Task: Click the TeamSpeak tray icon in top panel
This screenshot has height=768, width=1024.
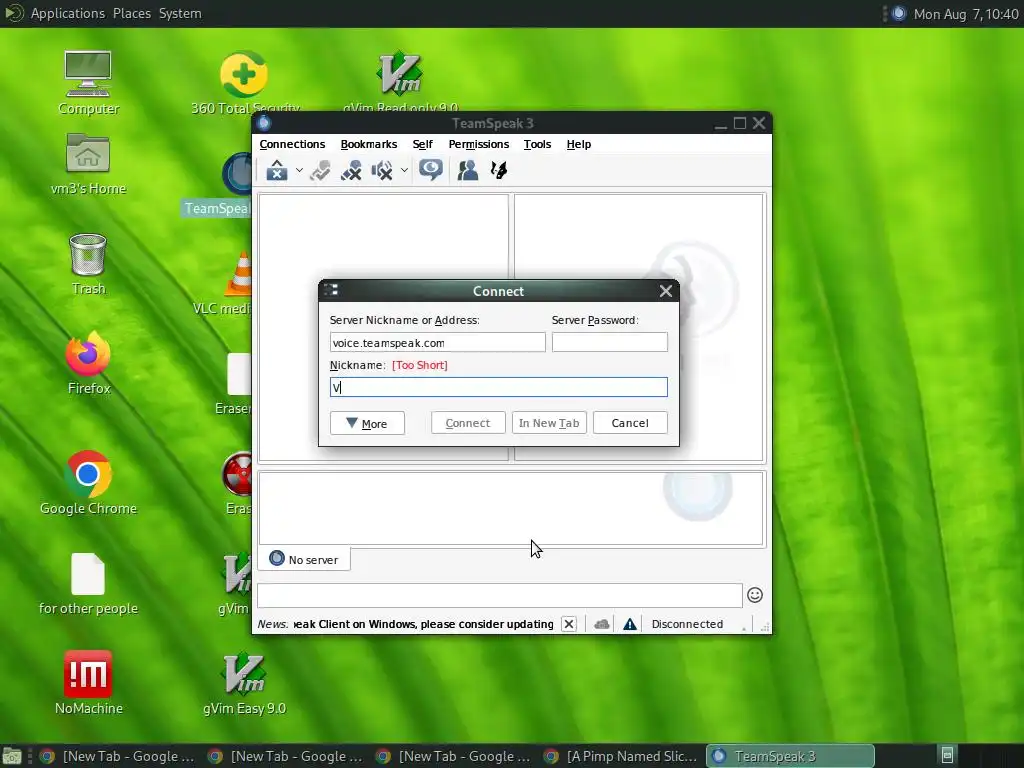Action: pyautogui.click(x=899, y=13)
